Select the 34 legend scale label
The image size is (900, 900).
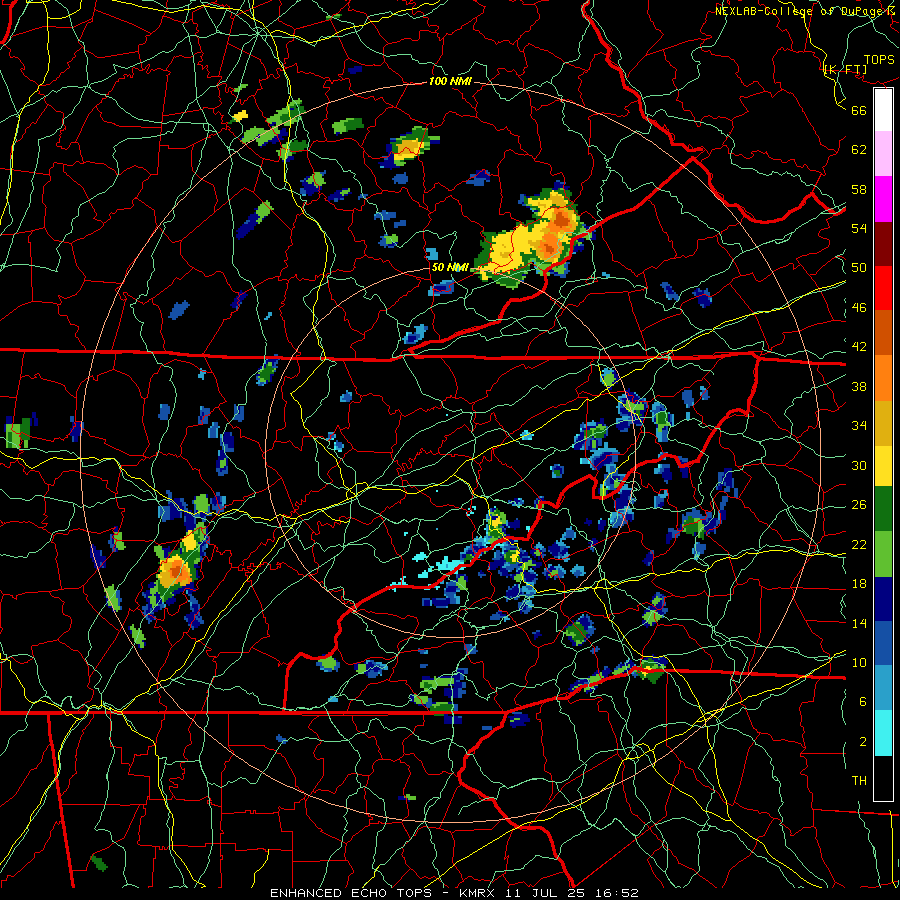pyautogui.click(x=859, y=425)
